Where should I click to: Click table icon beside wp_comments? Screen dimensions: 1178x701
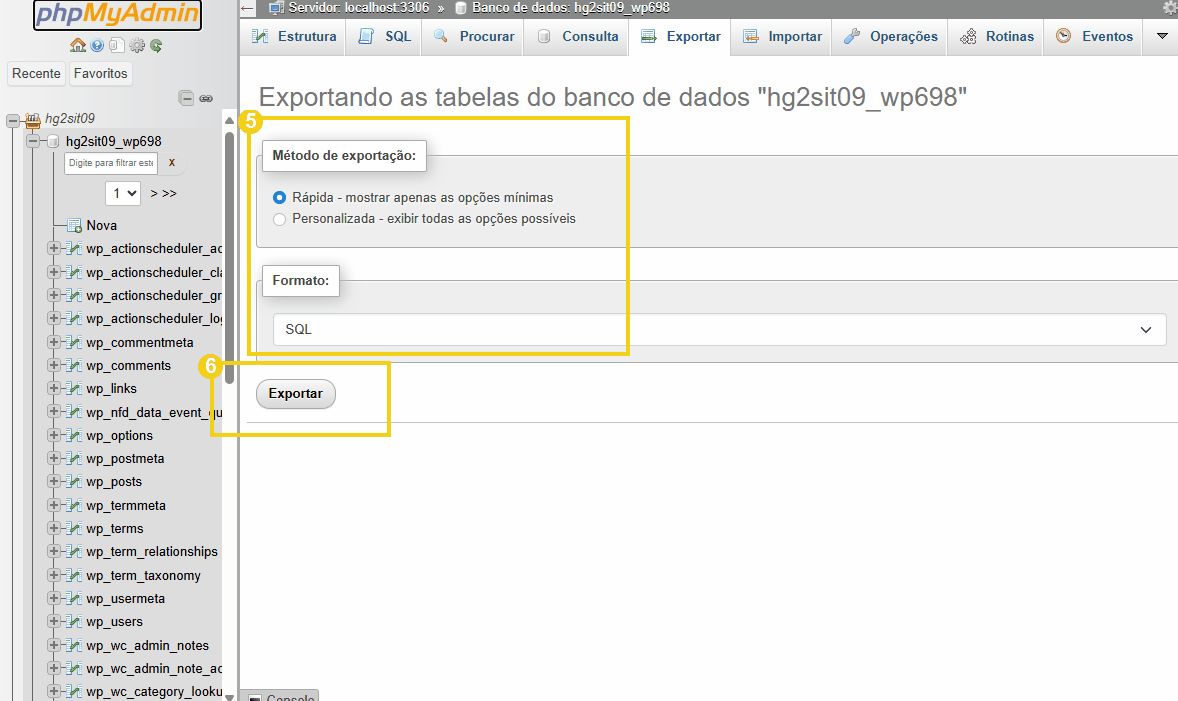coord(74,365)
